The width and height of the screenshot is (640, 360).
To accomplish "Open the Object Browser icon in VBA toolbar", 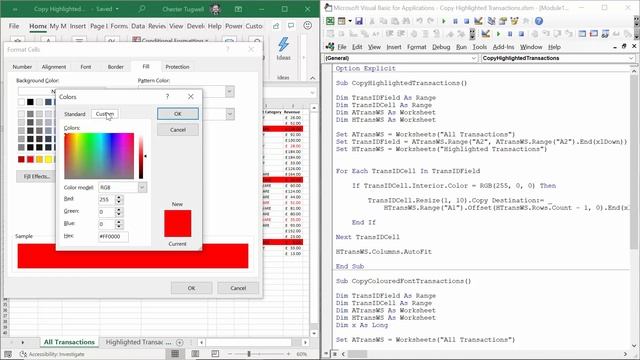I will click(514, 21).
